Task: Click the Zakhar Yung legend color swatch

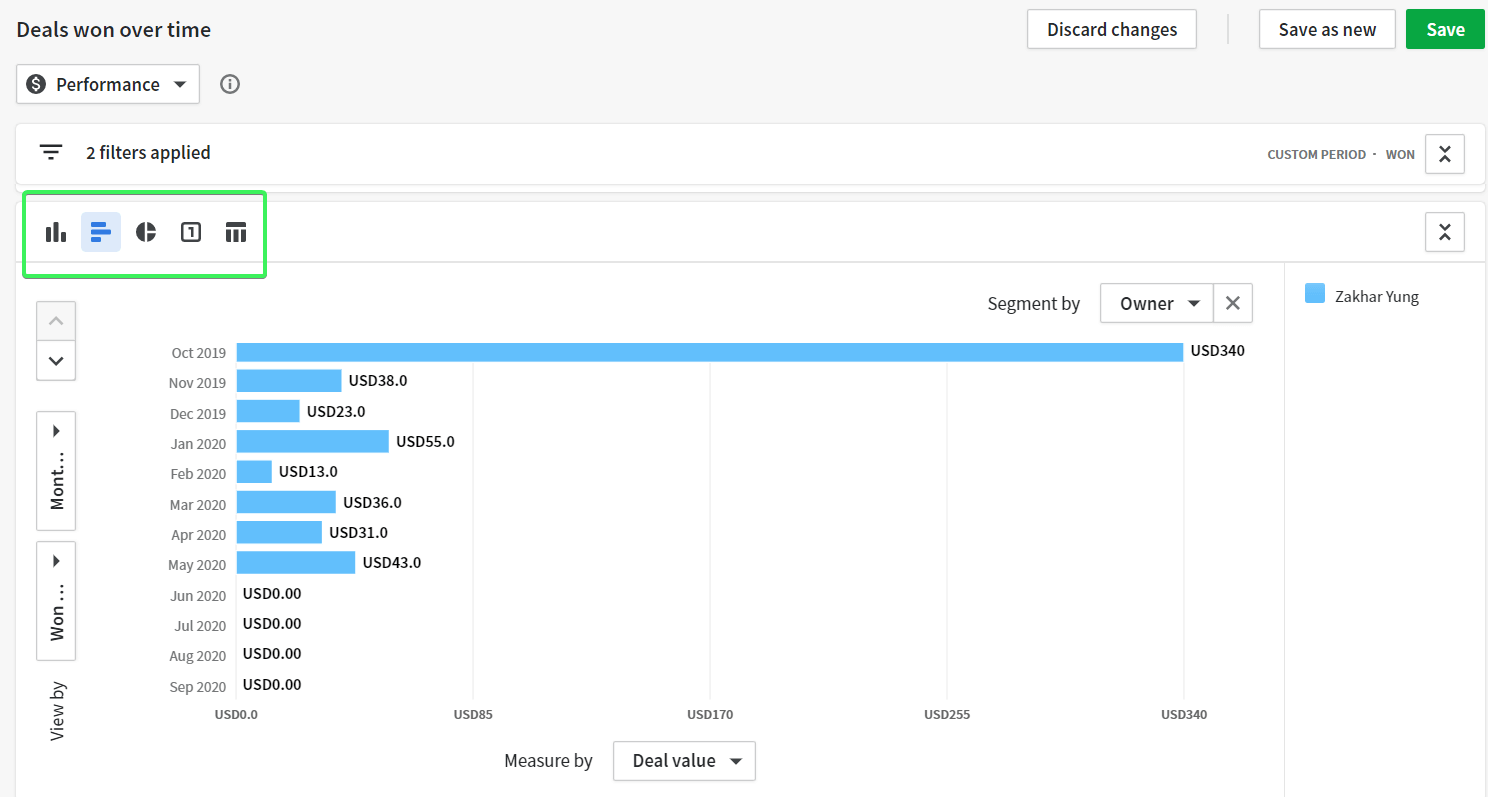Action: (x=1315, y=294)
